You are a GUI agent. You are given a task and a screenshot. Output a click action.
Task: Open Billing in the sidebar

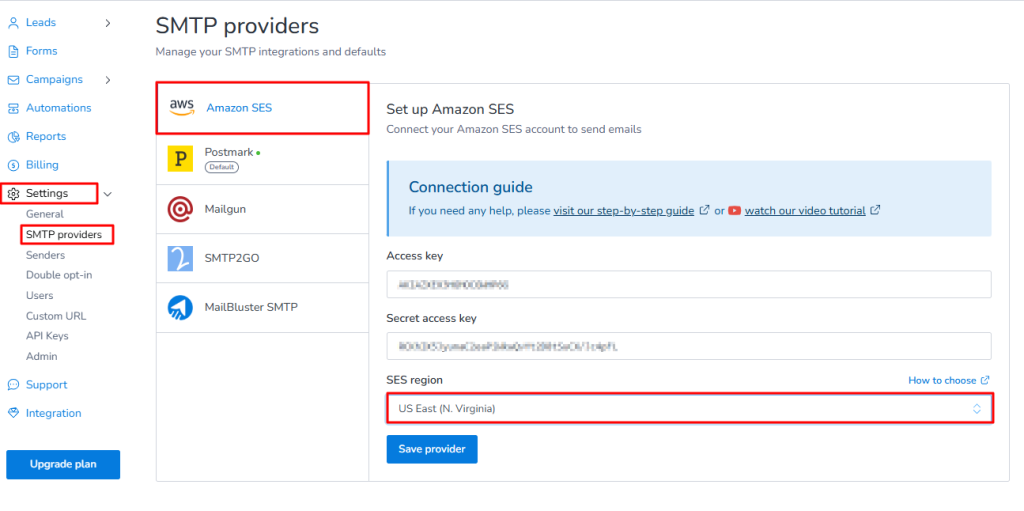(x=42, y=165)
